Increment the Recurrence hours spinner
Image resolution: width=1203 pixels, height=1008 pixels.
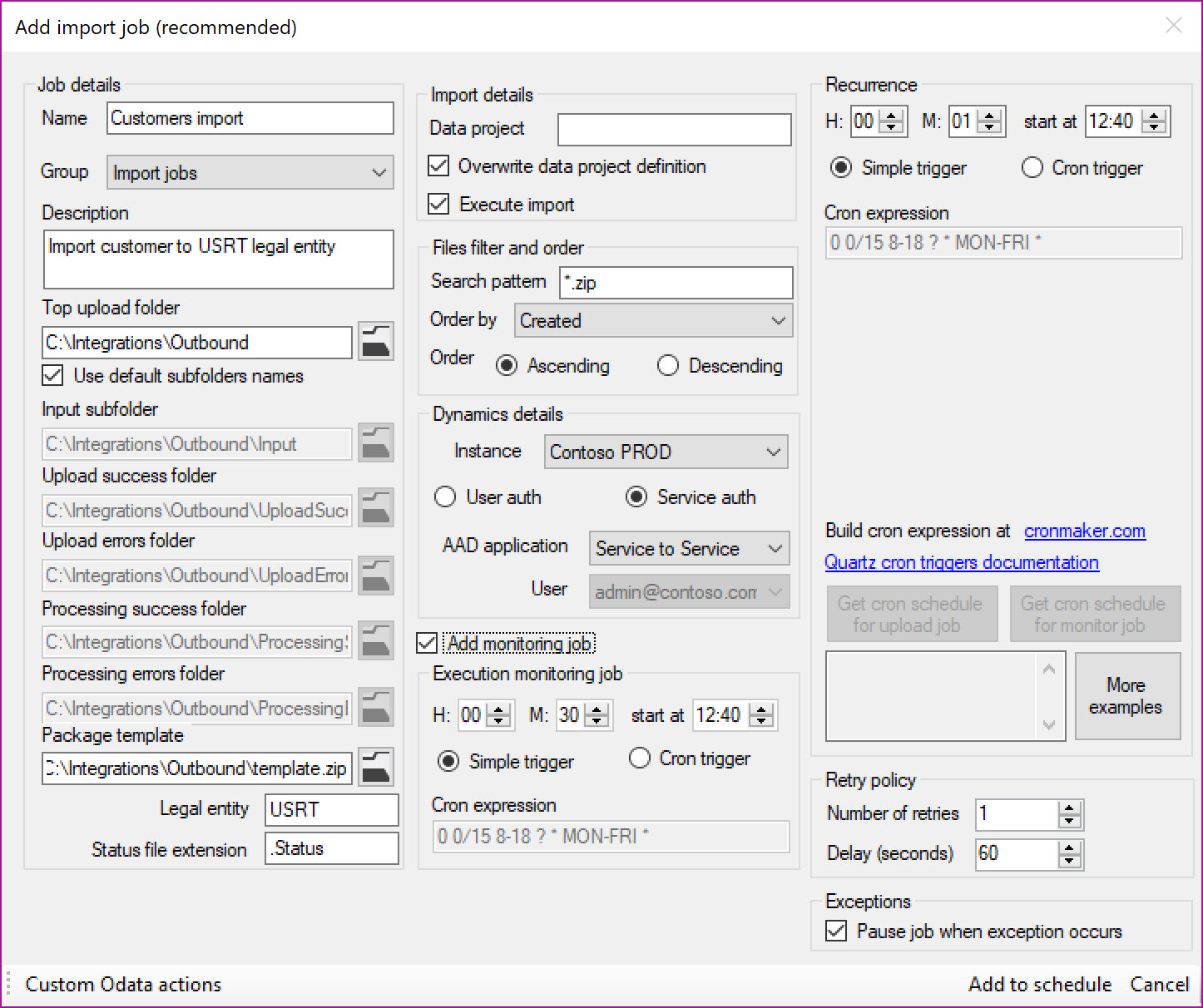(892, 116)
